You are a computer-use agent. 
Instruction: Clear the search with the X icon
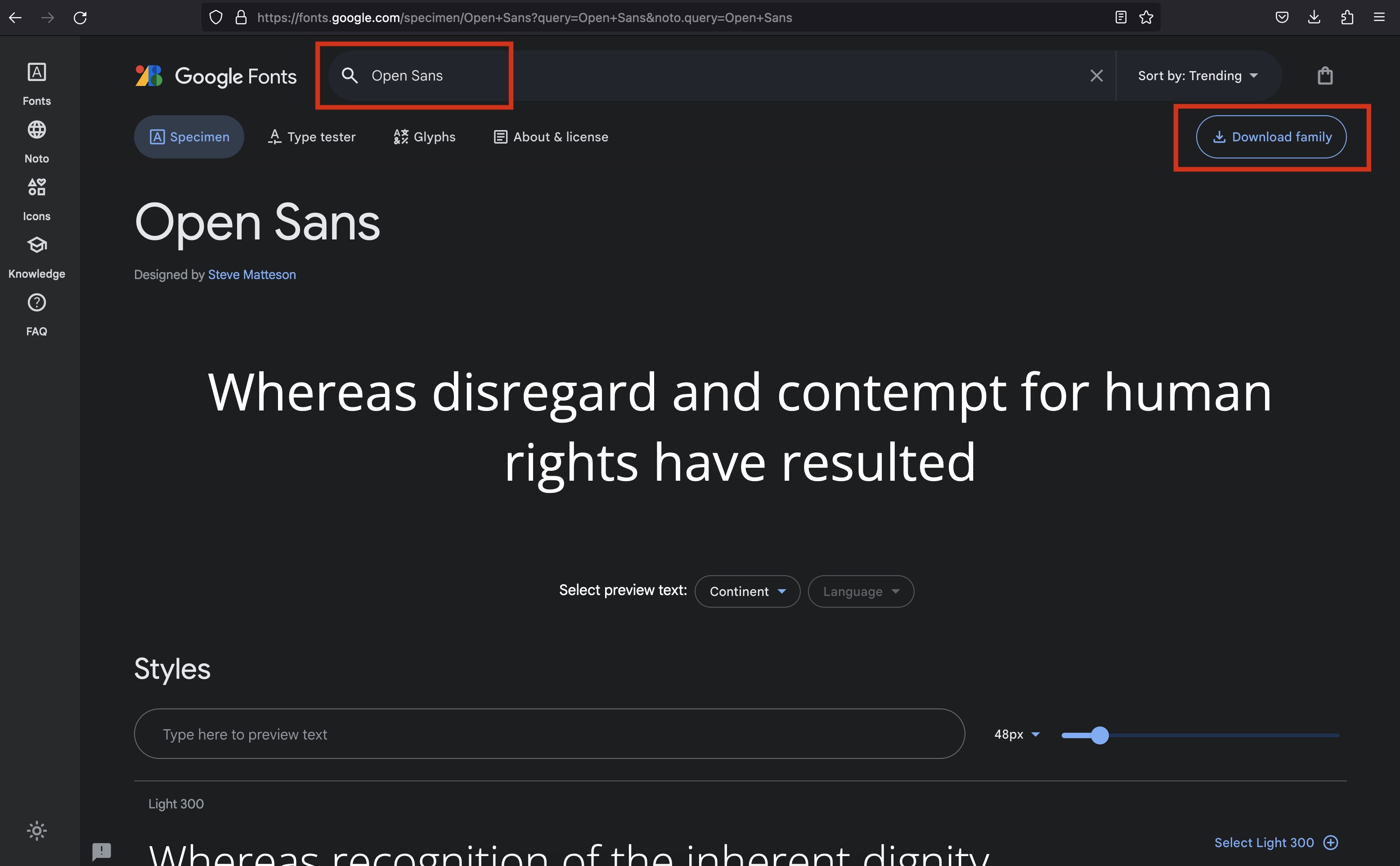[x=1096, y=76]
